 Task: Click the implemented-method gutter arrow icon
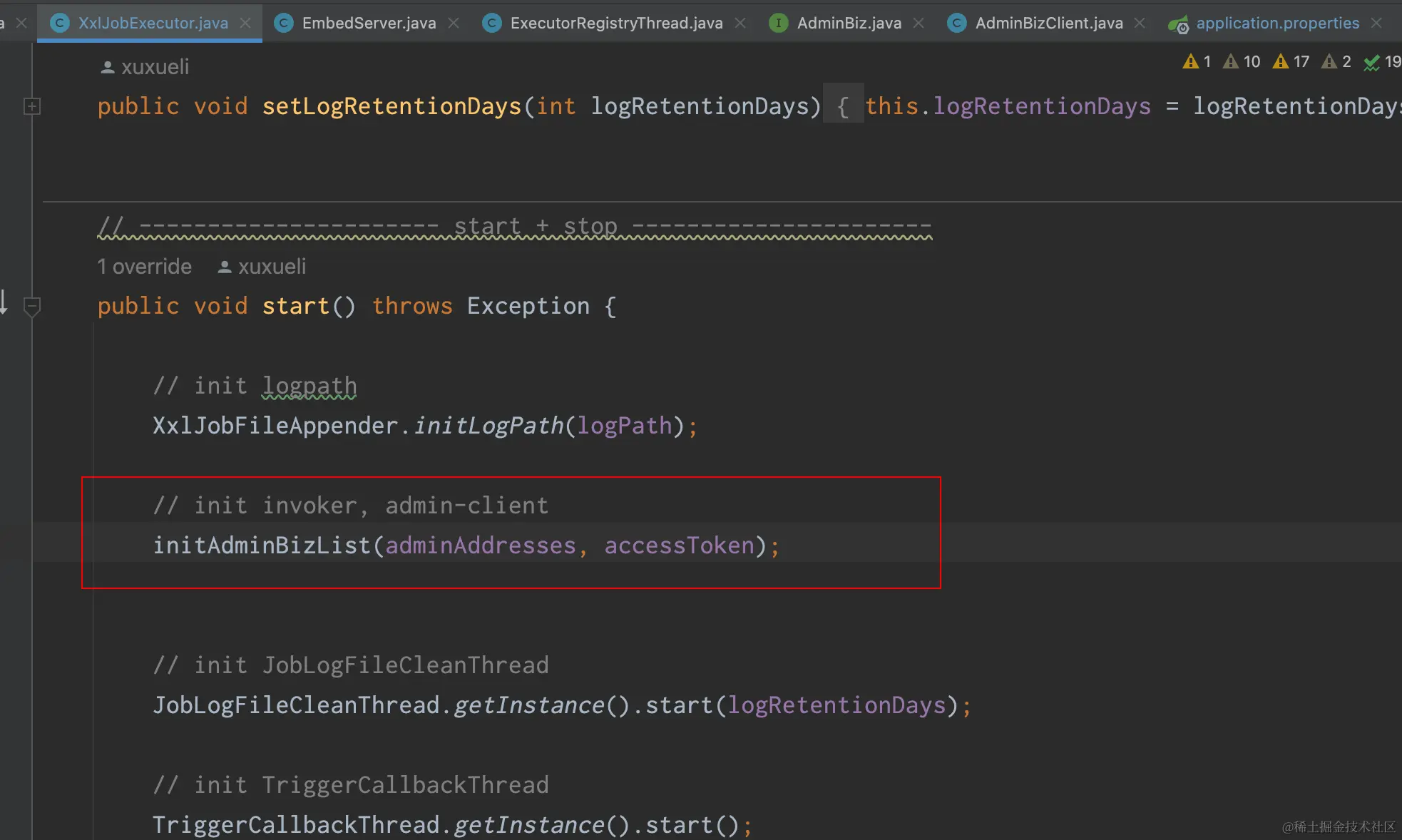click(x=4, y=302)
